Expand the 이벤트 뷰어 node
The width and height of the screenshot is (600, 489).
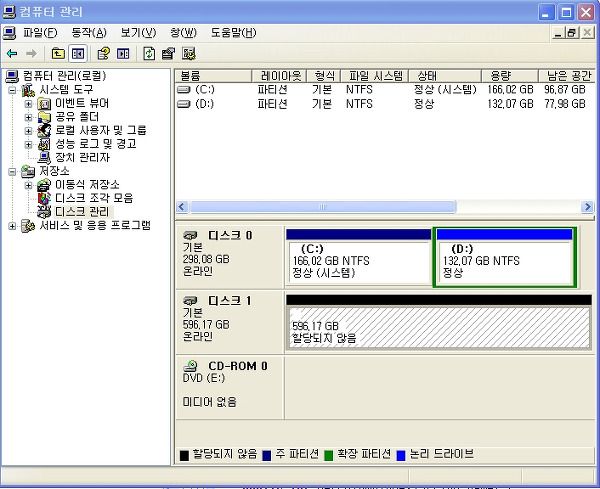coord(28,104)
